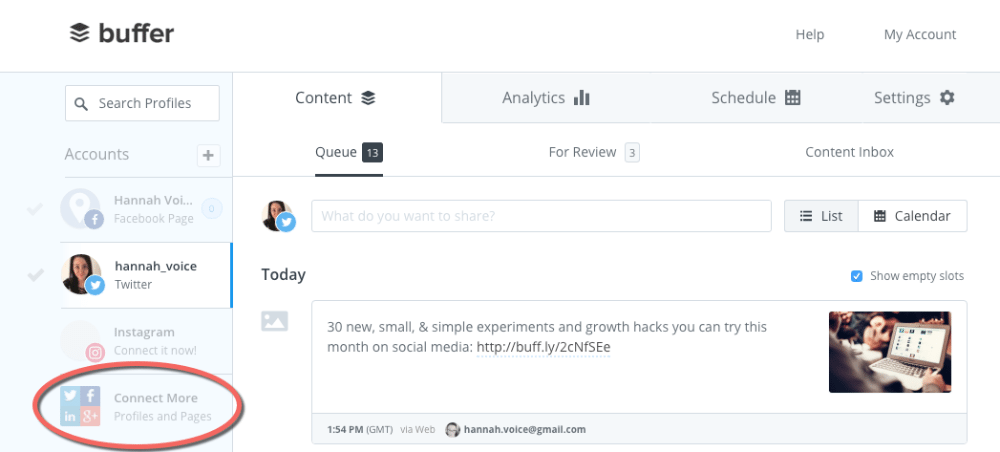Image resolution: width=1000 pixels, height=452 pixels.
Task: Open the Schedule tab
Action: coord(756,98)
